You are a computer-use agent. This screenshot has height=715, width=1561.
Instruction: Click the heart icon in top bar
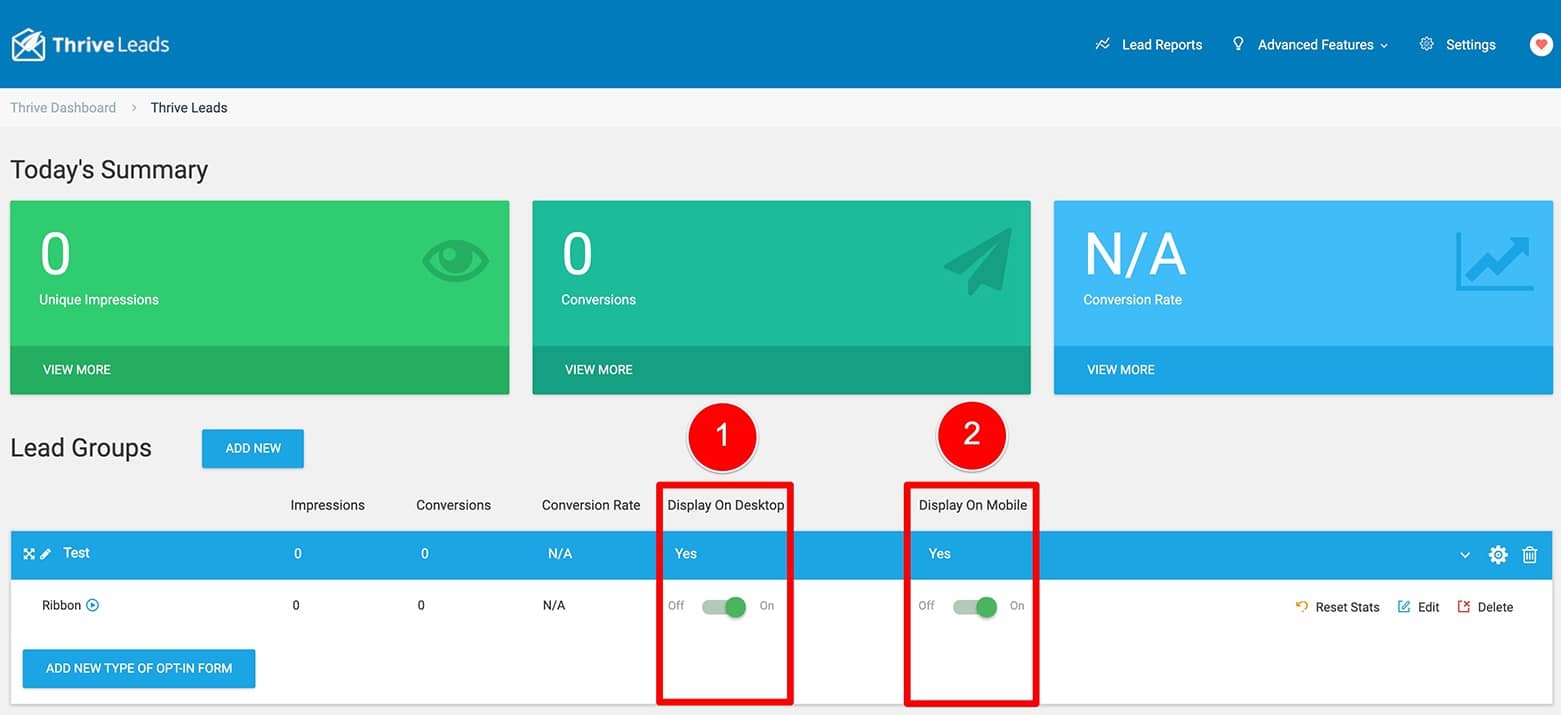[x=1541, y=44]
